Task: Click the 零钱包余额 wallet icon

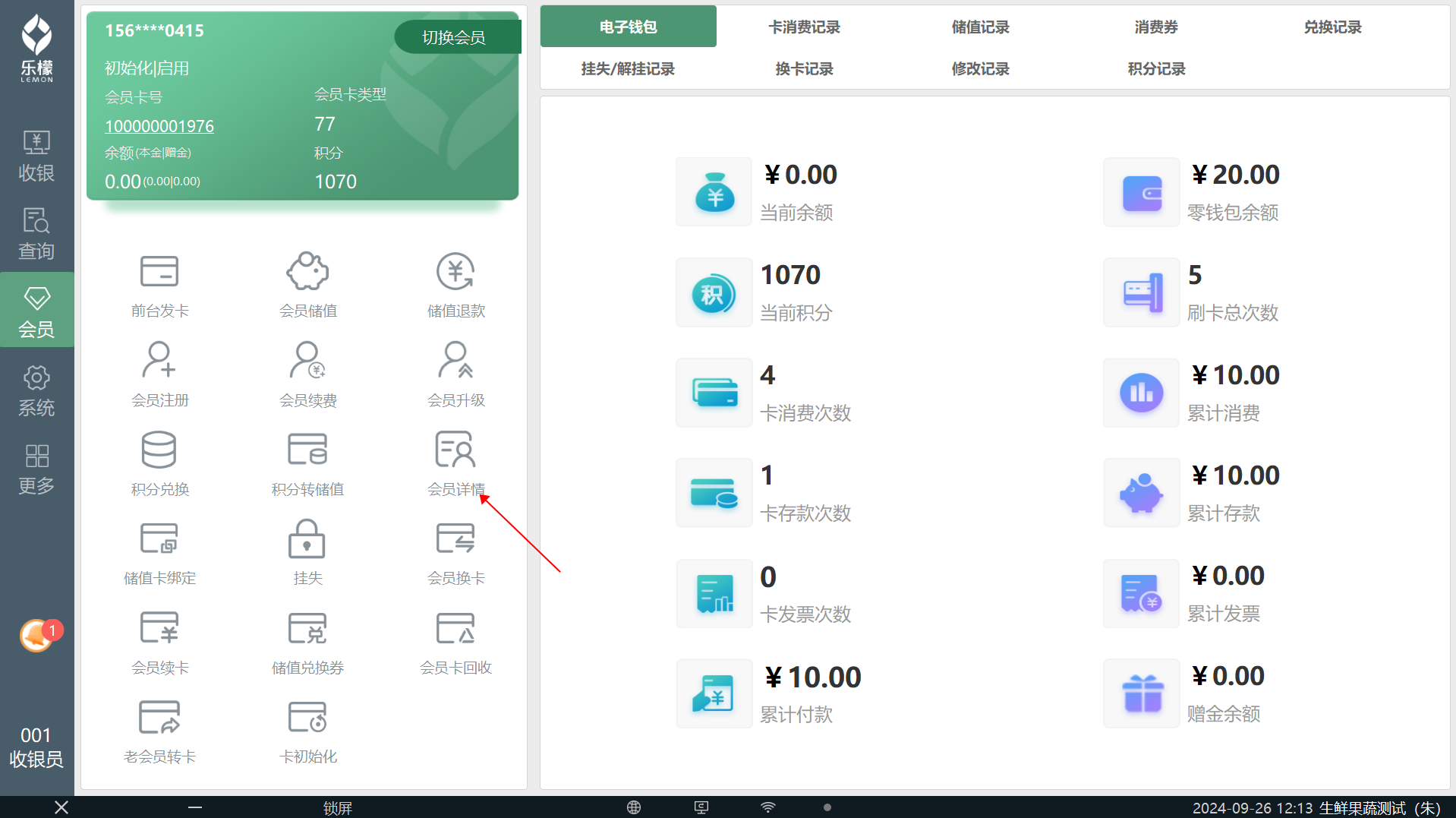Action: pyautogui.click(x=1142, y=192)
